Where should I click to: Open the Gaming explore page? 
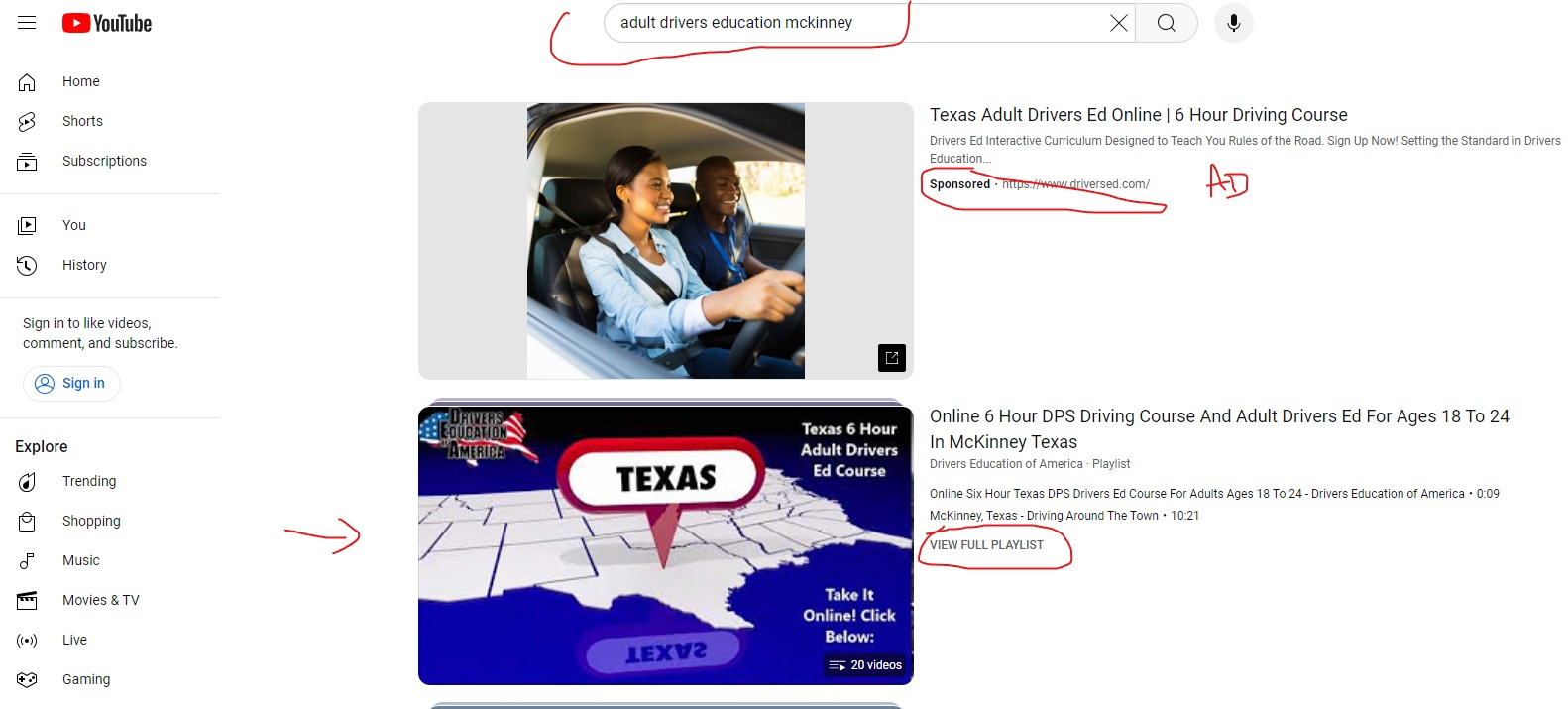click(86, 679)
